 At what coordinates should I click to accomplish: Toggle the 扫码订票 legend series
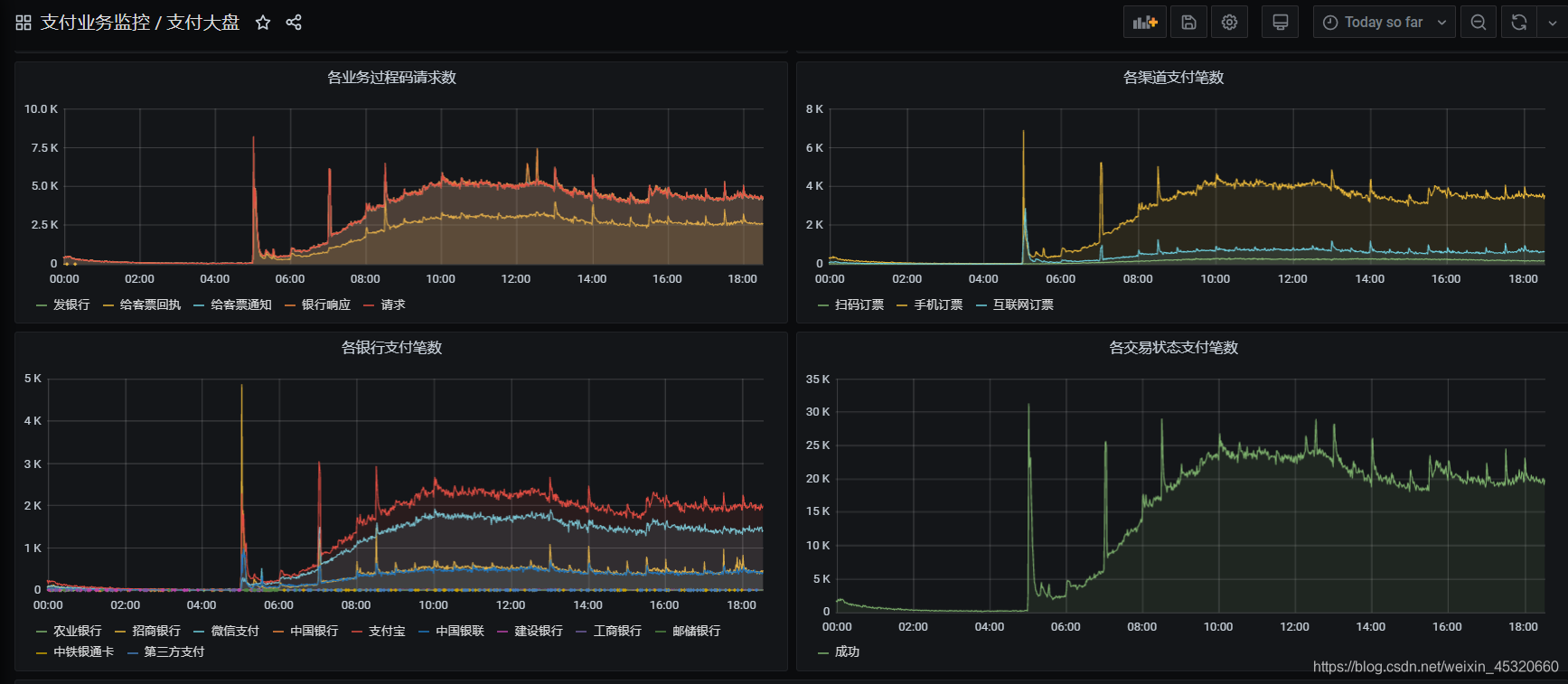pyautogui.click(x=859, y=305)
